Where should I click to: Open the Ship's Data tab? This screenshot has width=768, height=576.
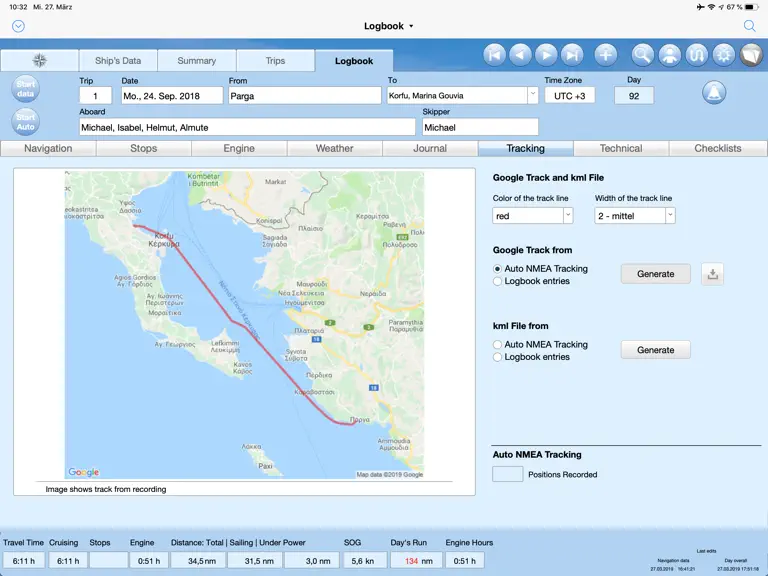point(118,61)
